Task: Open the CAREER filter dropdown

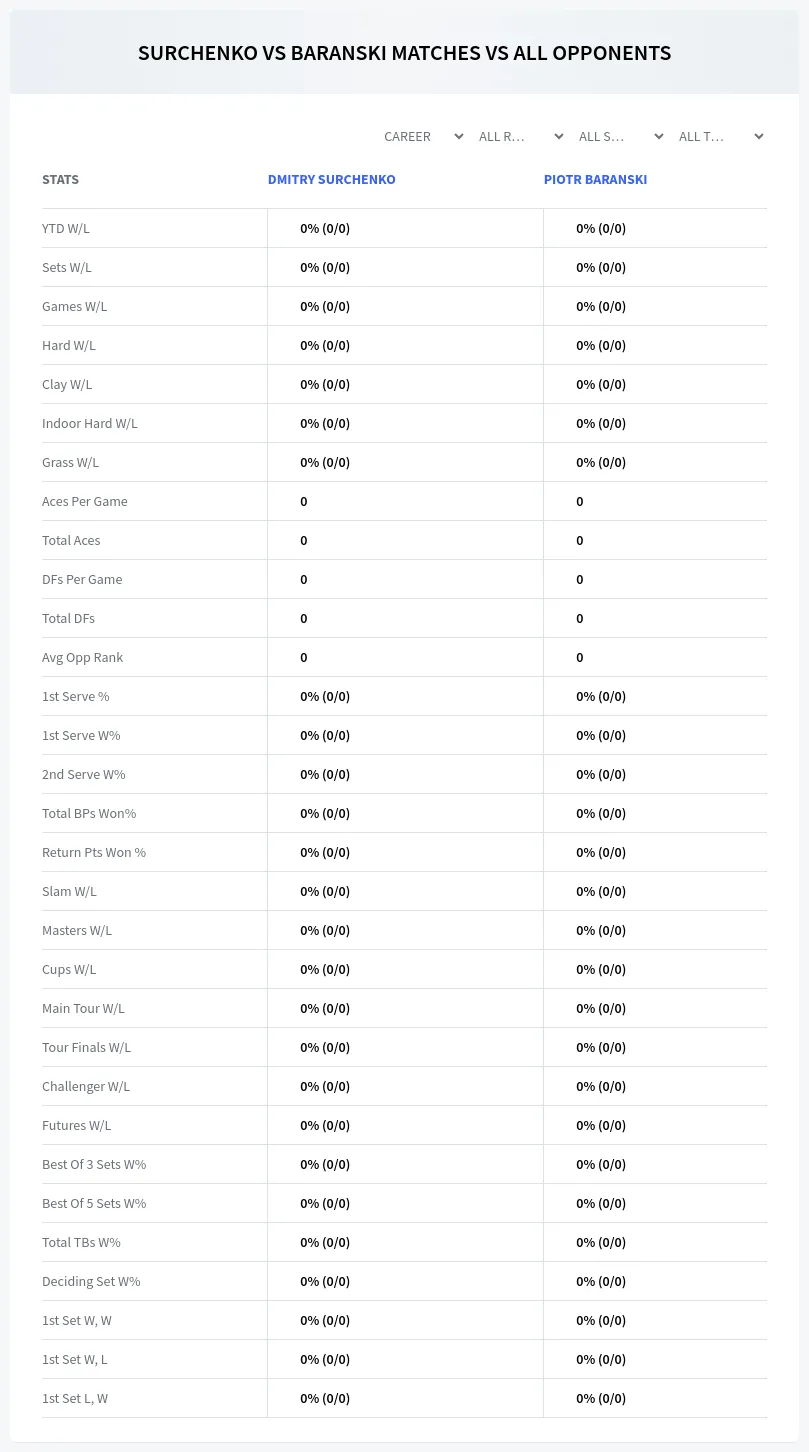Action: pos(423,136)
